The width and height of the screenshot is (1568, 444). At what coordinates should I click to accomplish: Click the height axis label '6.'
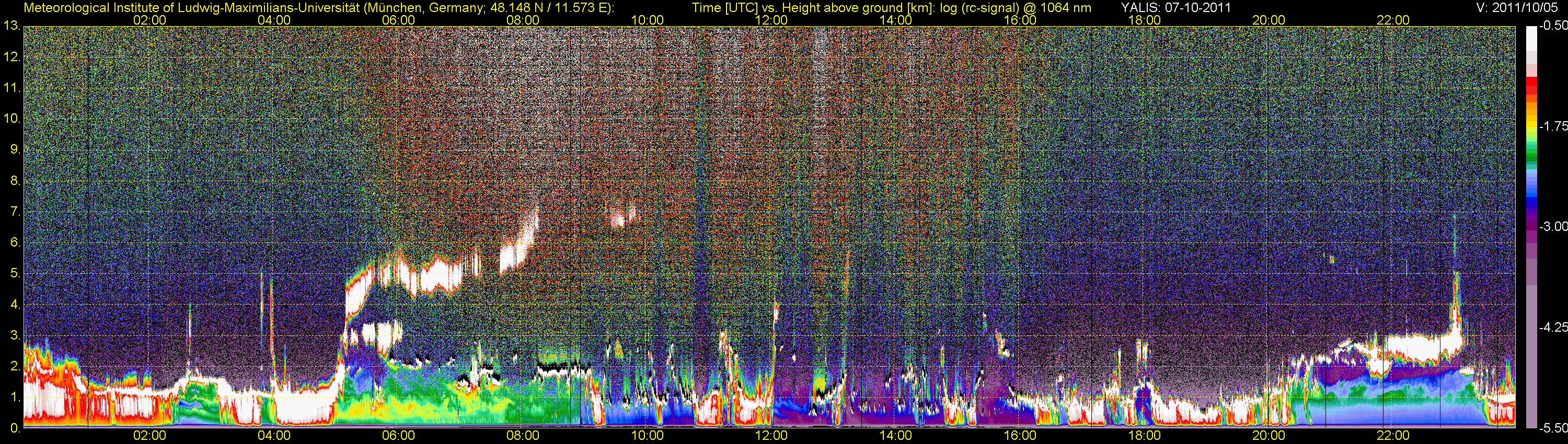tap(15, 243)
